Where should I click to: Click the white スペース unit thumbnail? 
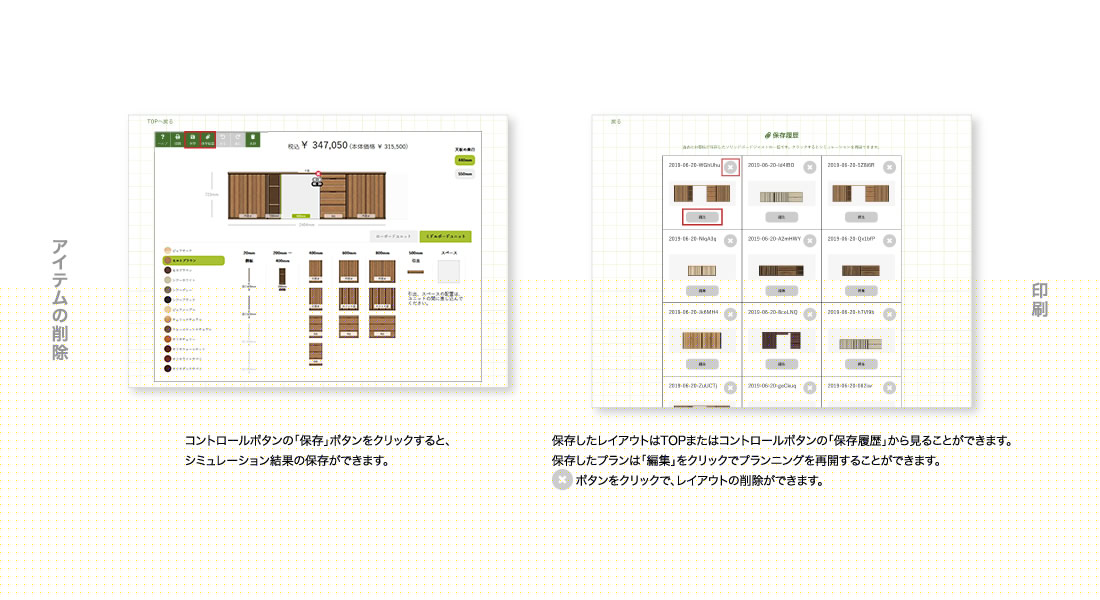click(x=447, y=273)
